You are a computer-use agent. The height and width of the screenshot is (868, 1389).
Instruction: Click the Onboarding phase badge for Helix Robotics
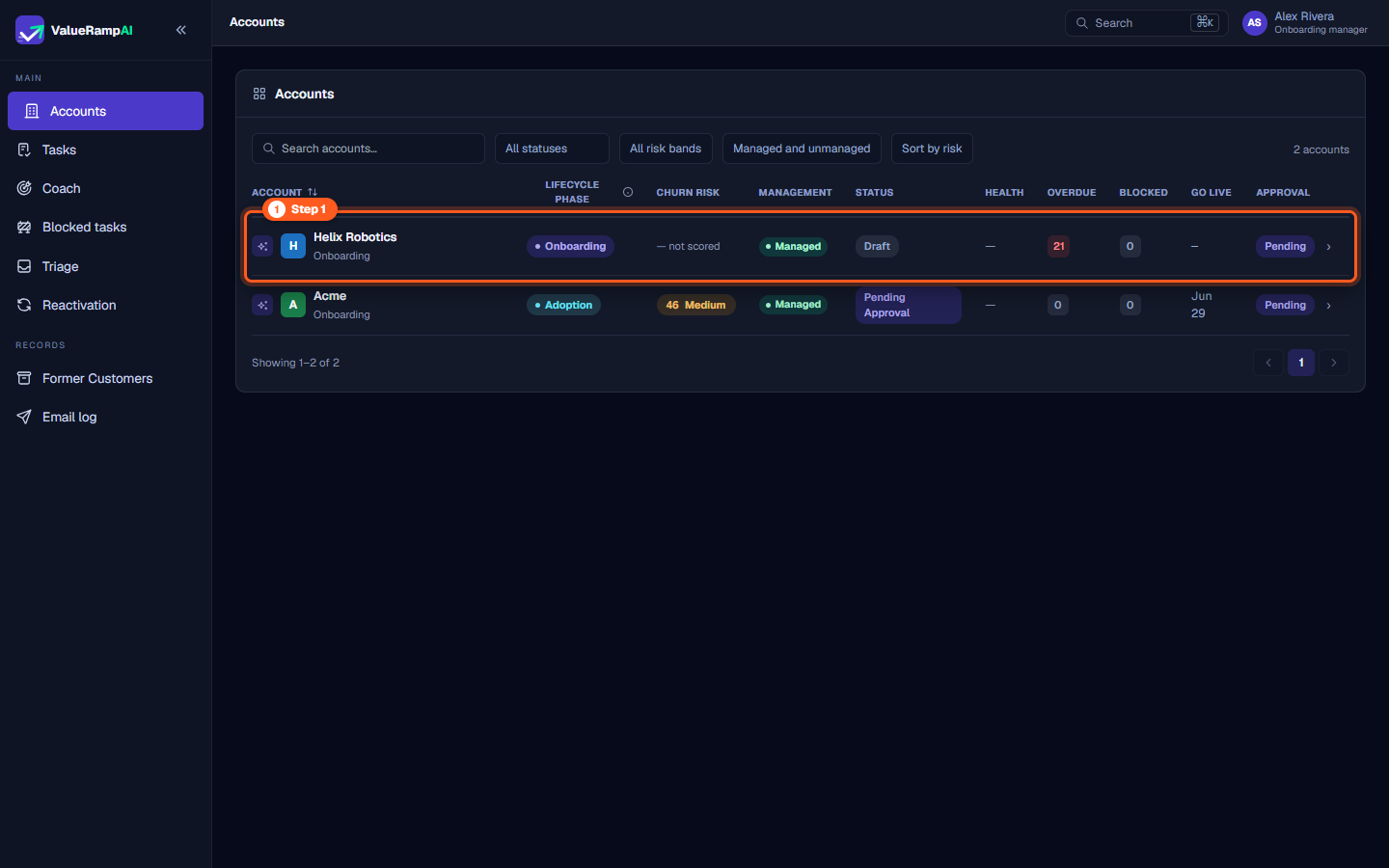click(570, 246)
